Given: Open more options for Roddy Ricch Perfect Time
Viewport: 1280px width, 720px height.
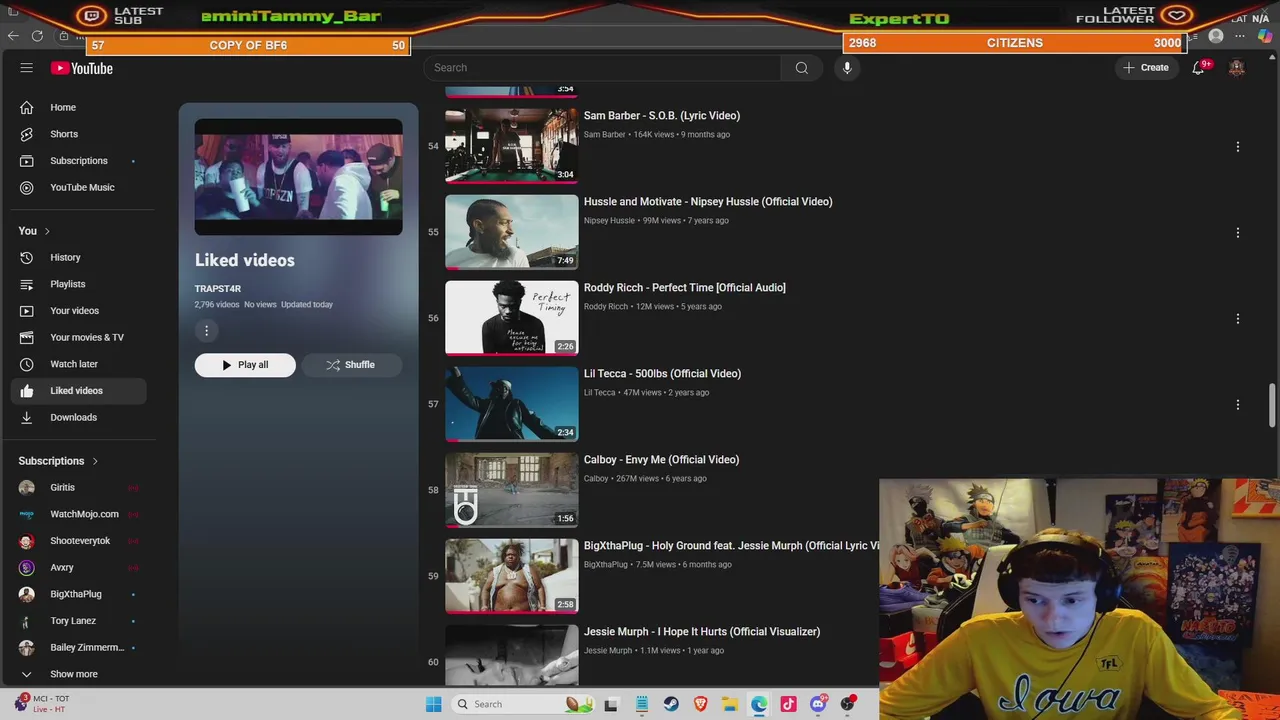Looking at the screenshot, I should click(1238, 319).
